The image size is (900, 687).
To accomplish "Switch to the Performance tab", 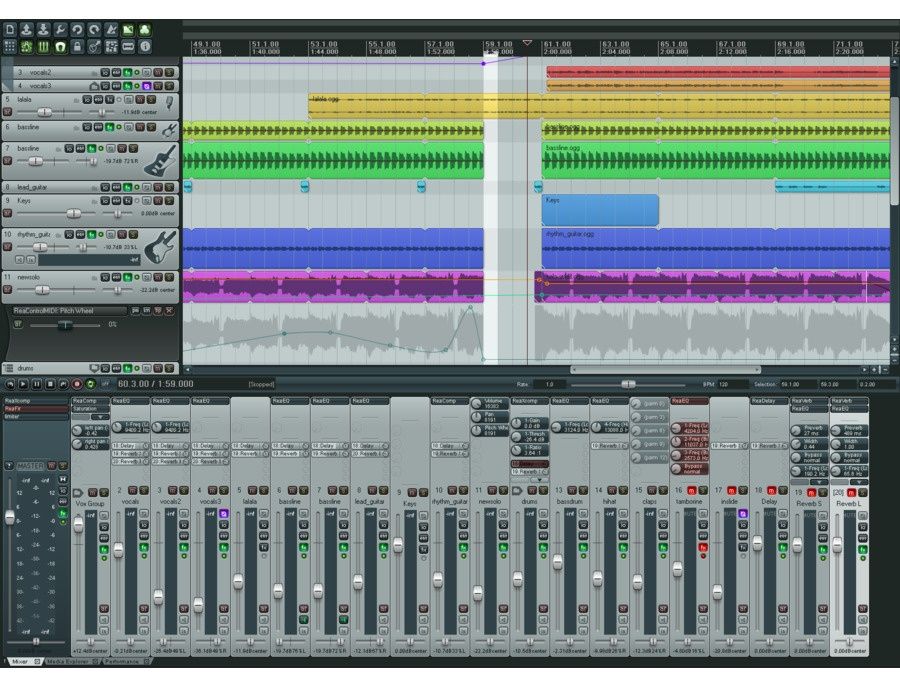I will click(123, 662).
